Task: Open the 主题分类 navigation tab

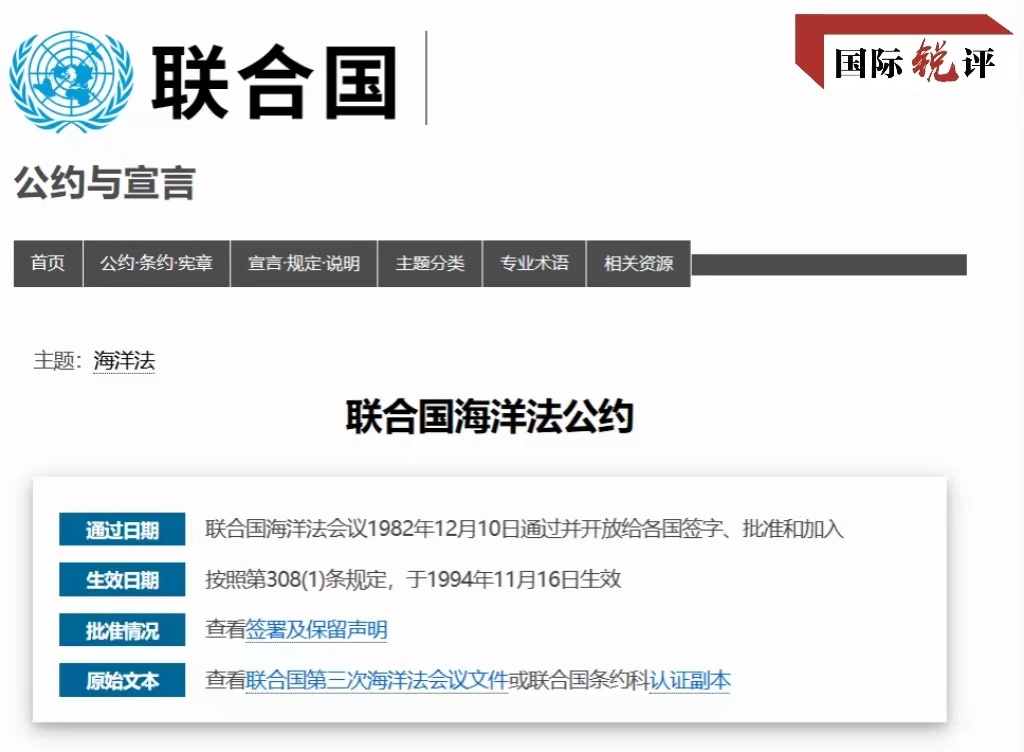Action: pos(430,263)
